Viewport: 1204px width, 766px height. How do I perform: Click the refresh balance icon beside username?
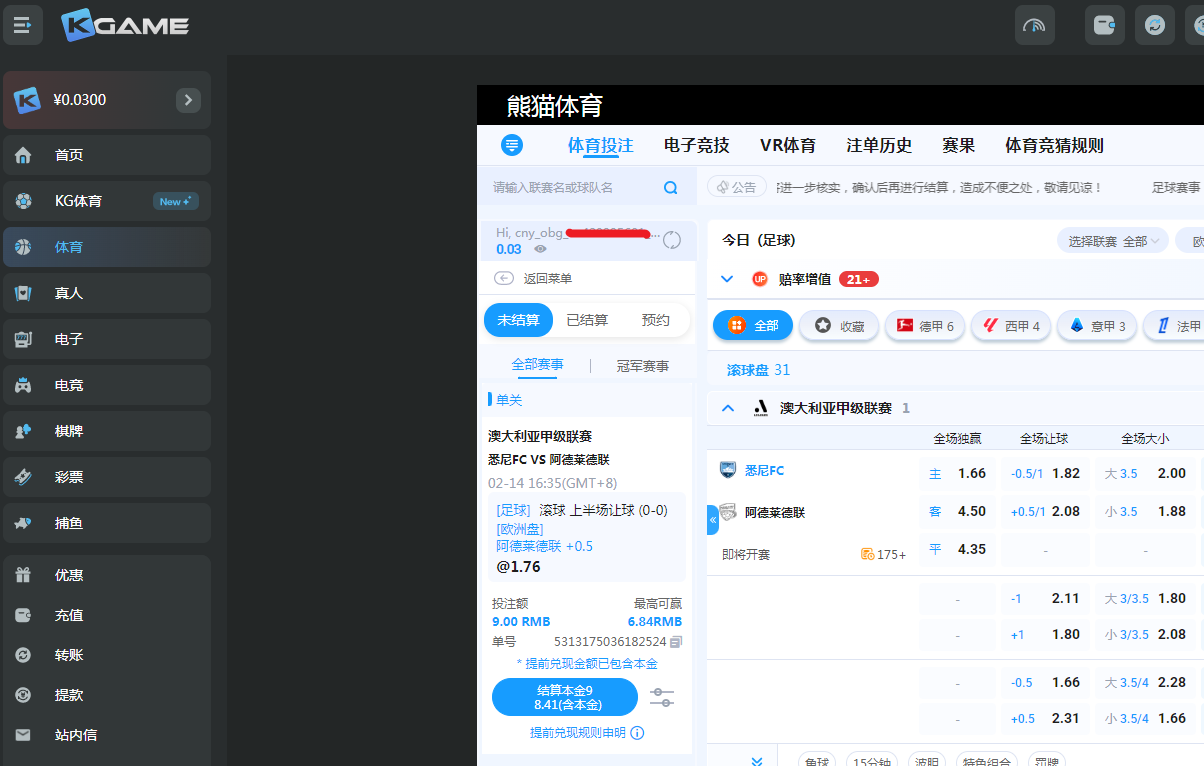click(x=672, y=240)
